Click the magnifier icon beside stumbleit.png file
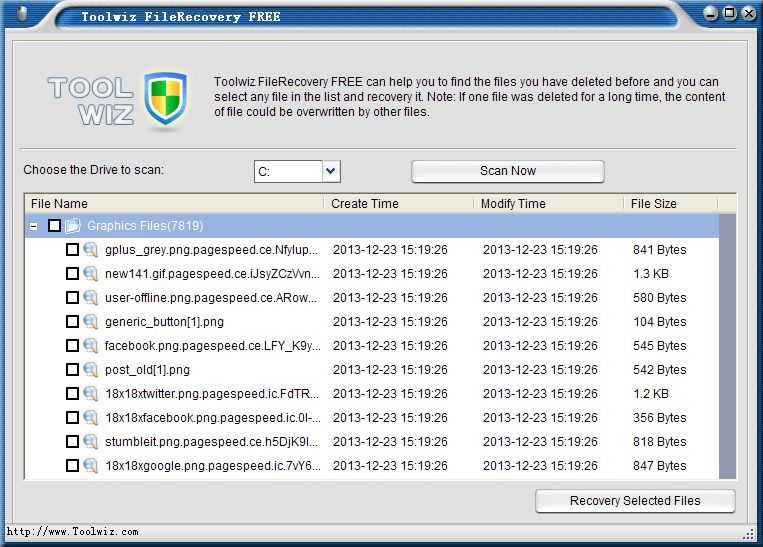The height and width of the screenshot is (547, 763). [x=90, y=442]
